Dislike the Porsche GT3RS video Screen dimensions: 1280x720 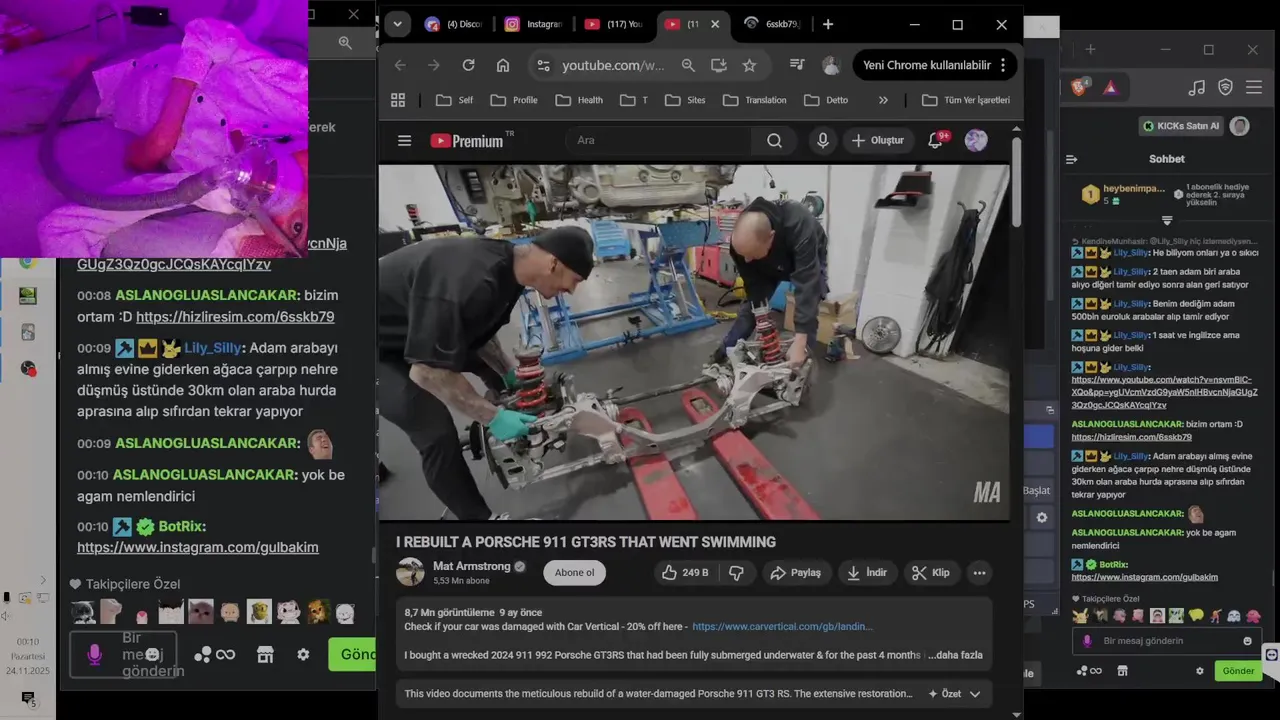[x=736, y=573]
